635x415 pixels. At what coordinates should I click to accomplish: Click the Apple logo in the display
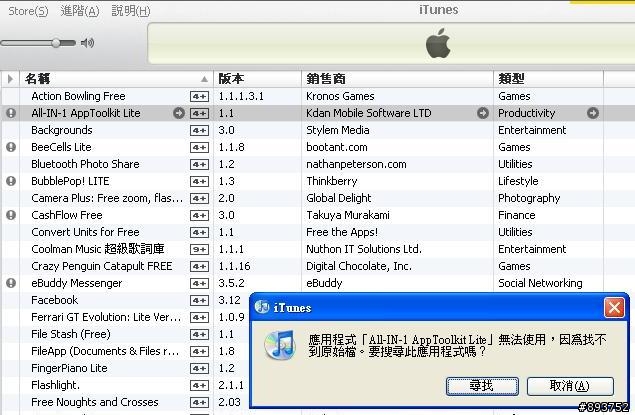tap(438, 43)
